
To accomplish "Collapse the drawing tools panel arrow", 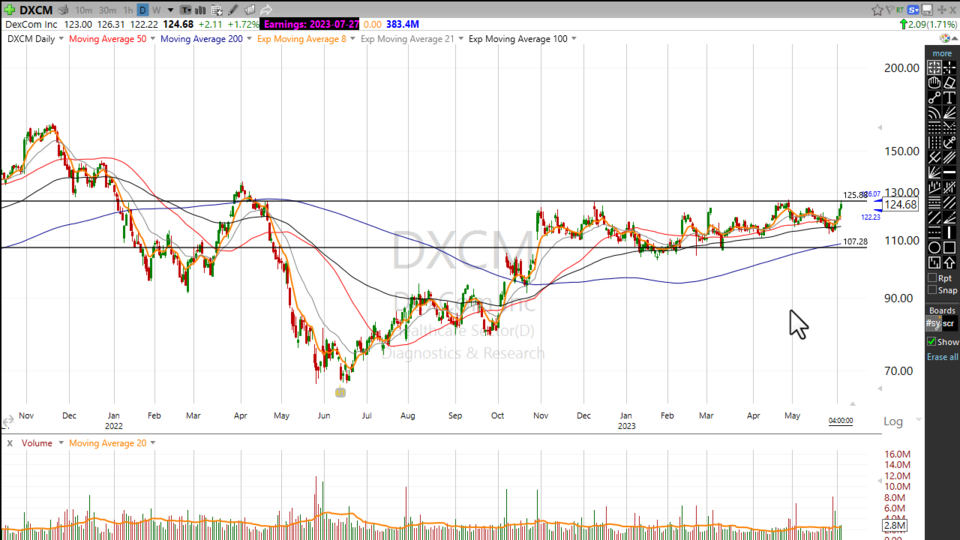I will (x=955, y=39).
